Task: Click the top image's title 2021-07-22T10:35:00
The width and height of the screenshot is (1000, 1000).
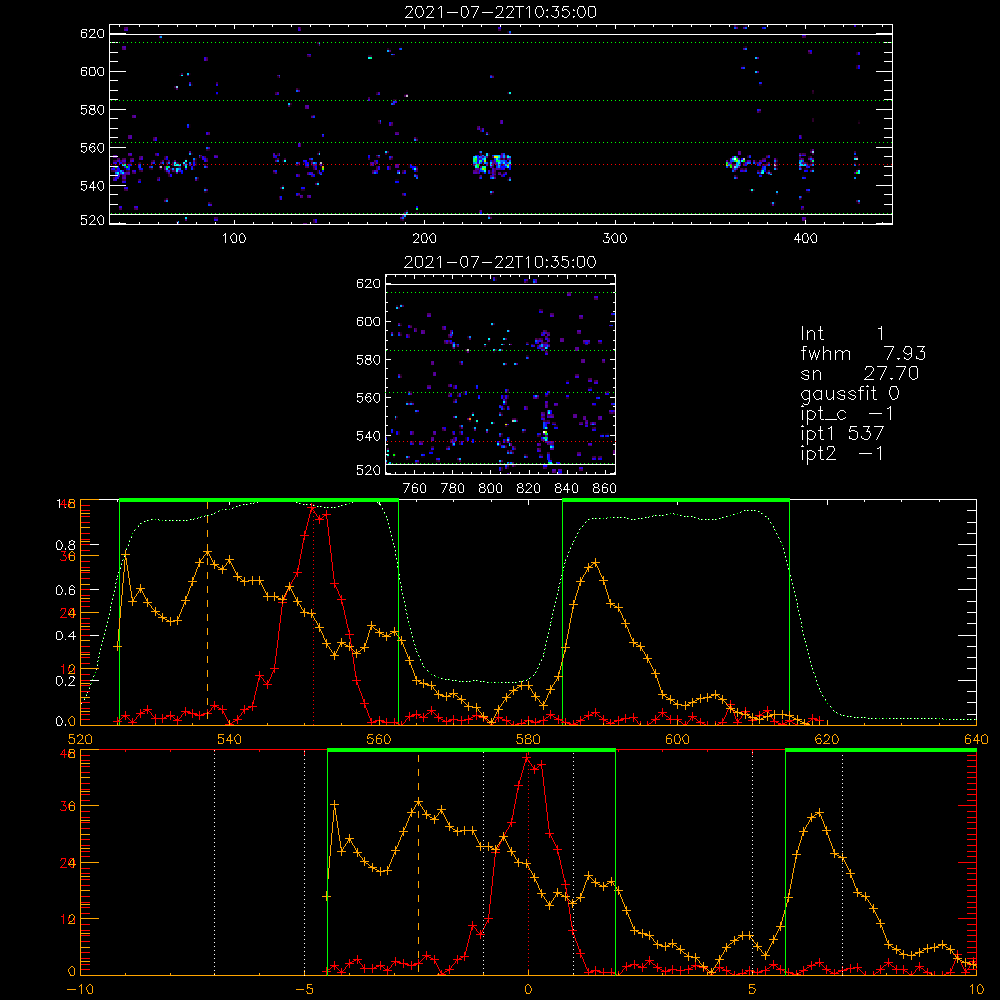Action: click(x=500, y=12)
